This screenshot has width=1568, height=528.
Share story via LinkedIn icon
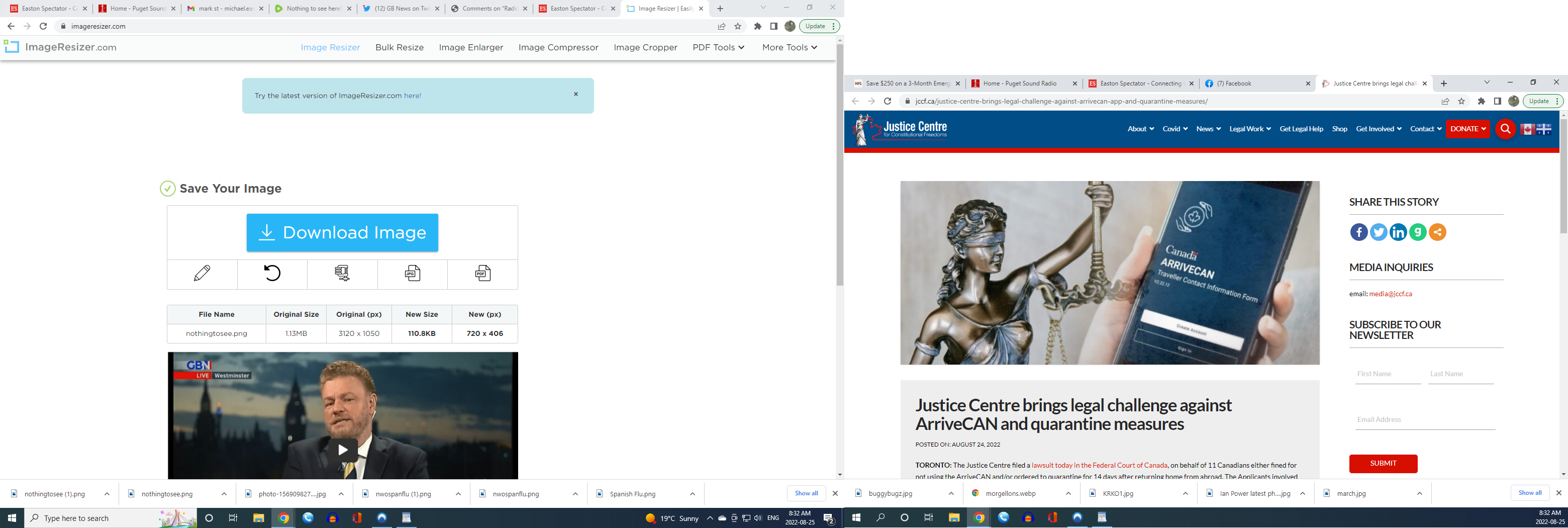(x=1398, y=232)
